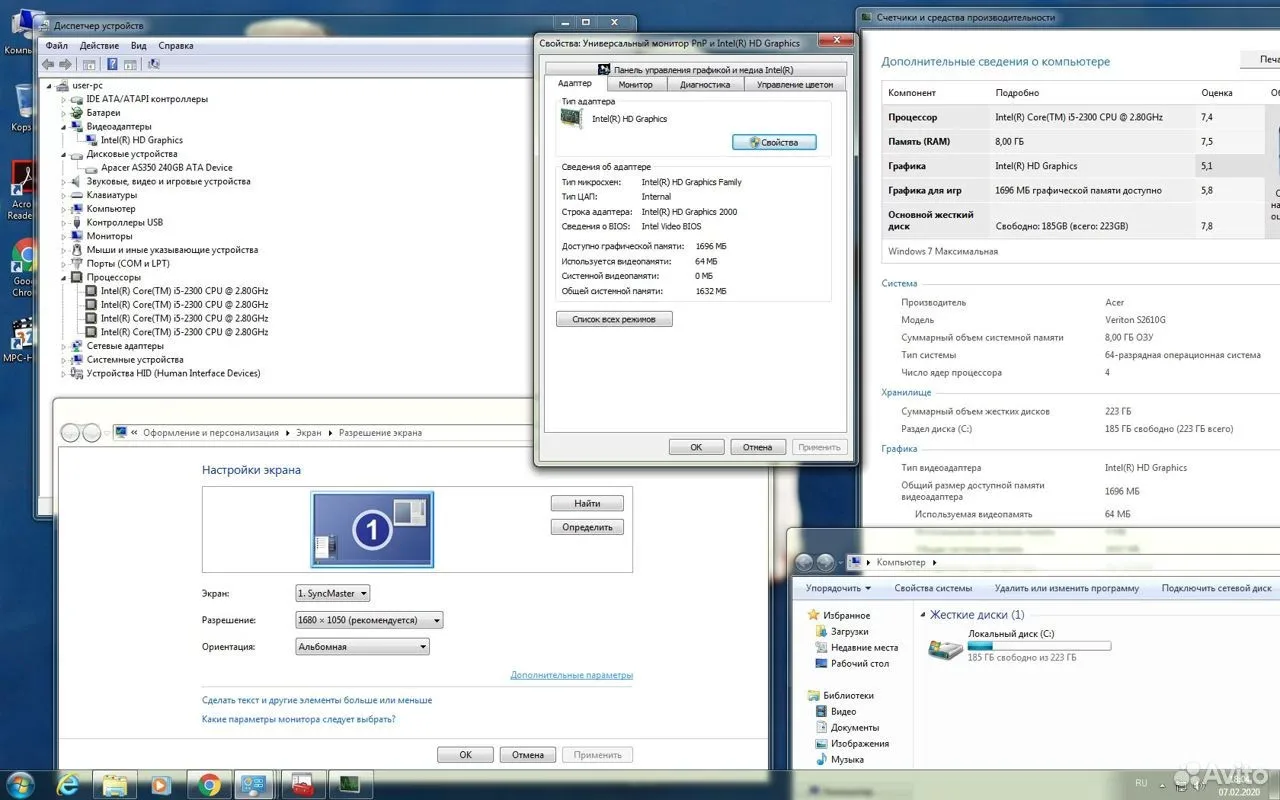Open the Действие menu
Screen dimensions: 1280x800
[99, 45]
